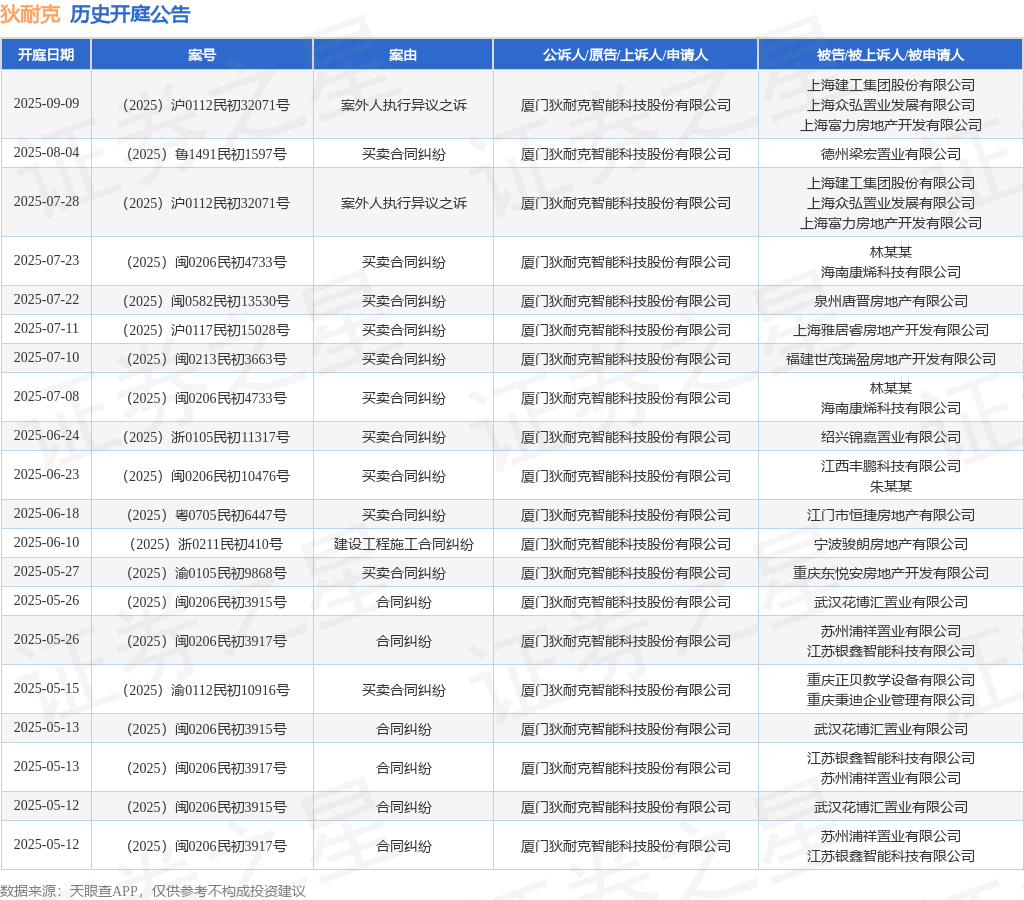1024x900 pixels.
Task: Click defendant 重庆东悦安房地产开发有限公司
Action: [x=891, y=573]
